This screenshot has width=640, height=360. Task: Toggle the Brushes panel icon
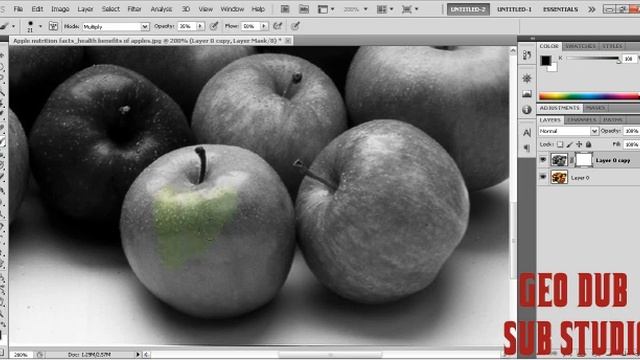[x=53, y=26]
